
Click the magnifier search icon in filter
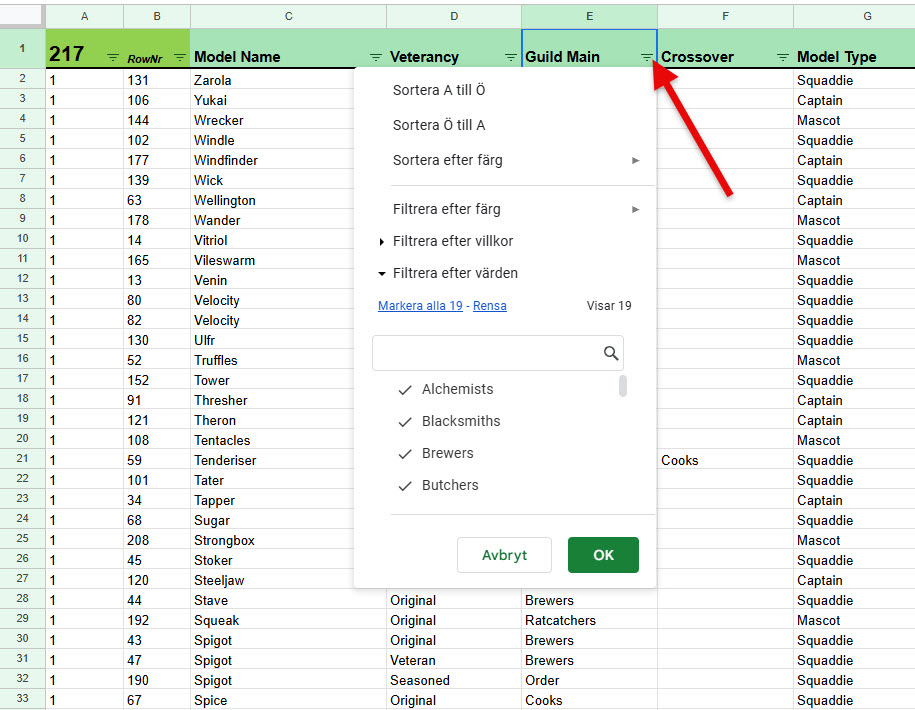610,353
